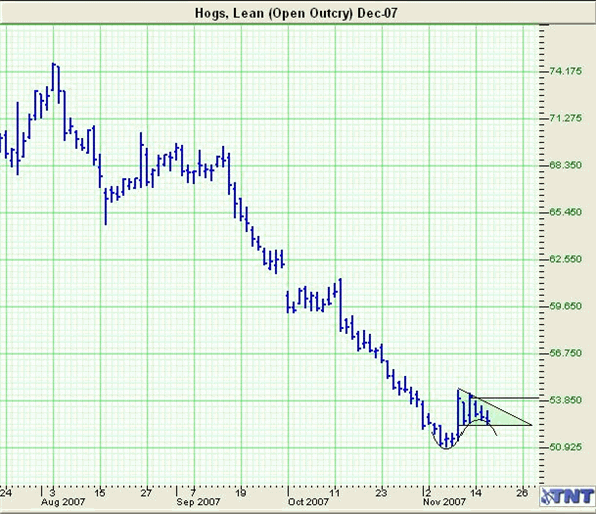The height and width of the screenshot is (514, 596).
Task: Click the date axis label 14
Action: (x=476, y=493)
